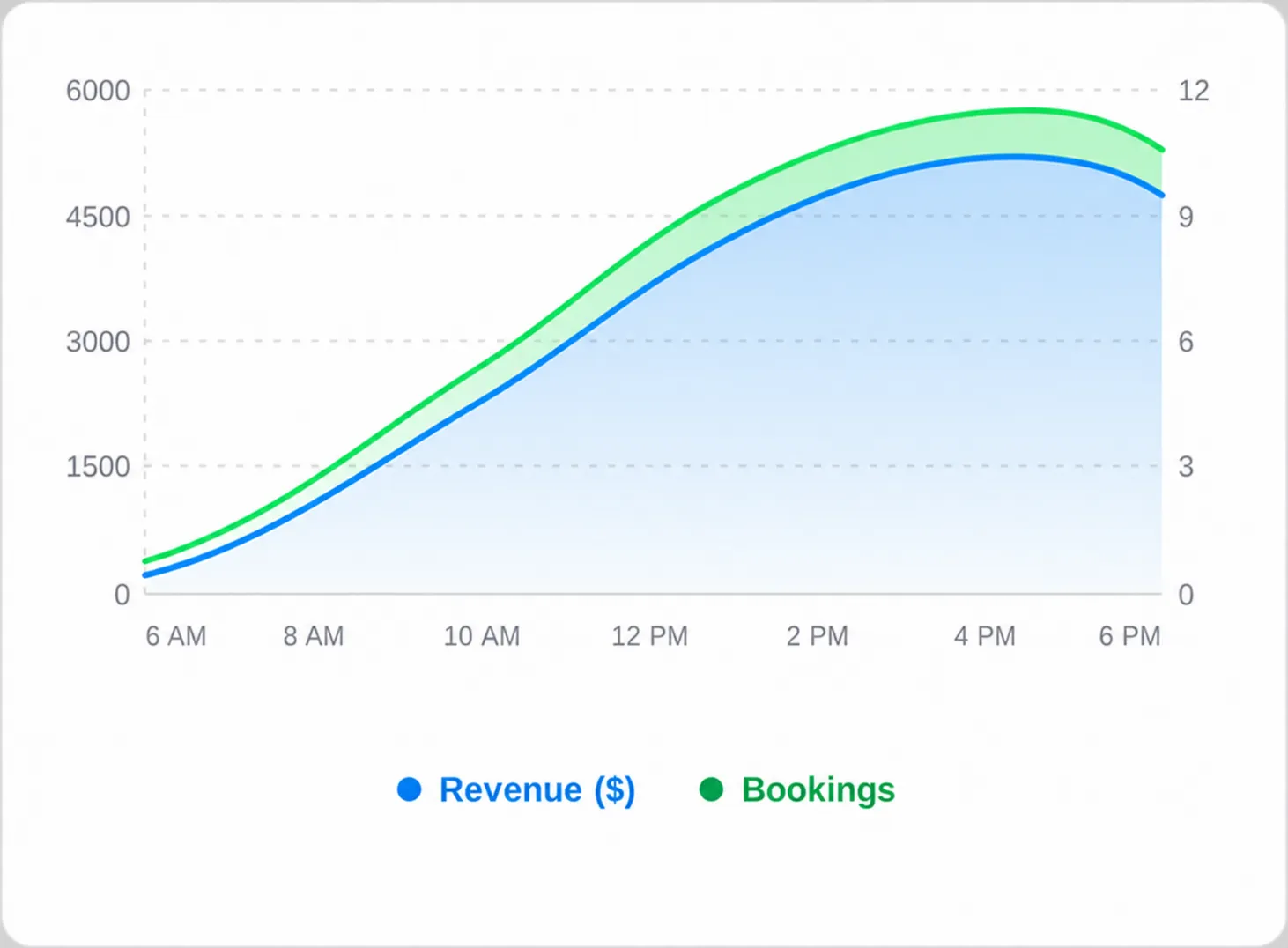Viewport: 1288px width, 948px height.
Task: Click the 3000 revenue axis value
Action: [98, 342]
